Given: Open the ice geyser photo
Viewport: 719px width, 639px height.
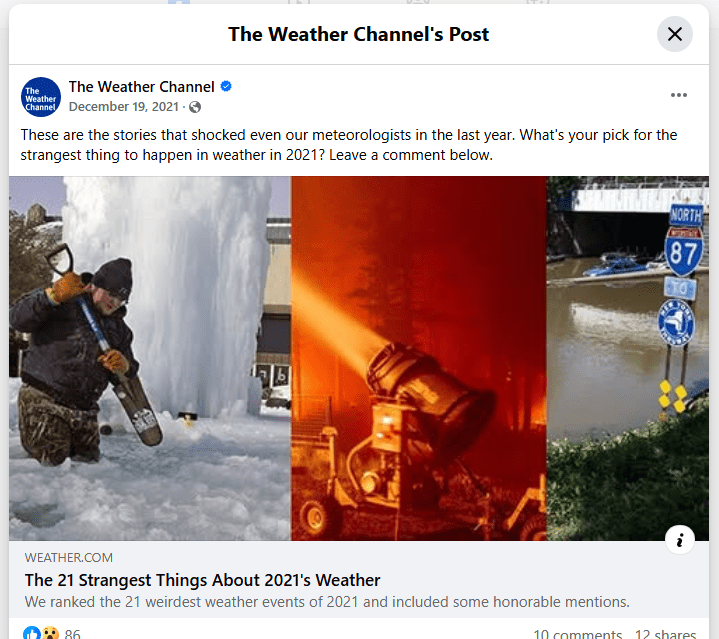Looking at the screenshot, I should point(150,358).
